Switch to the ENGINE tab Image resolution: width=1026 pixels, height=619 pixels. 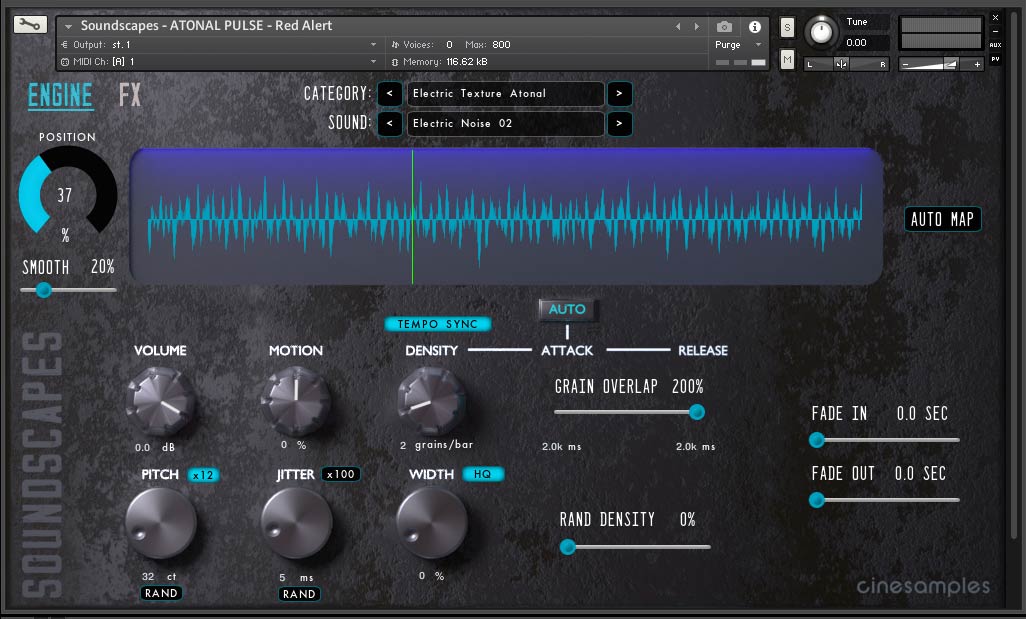[60, 96]
